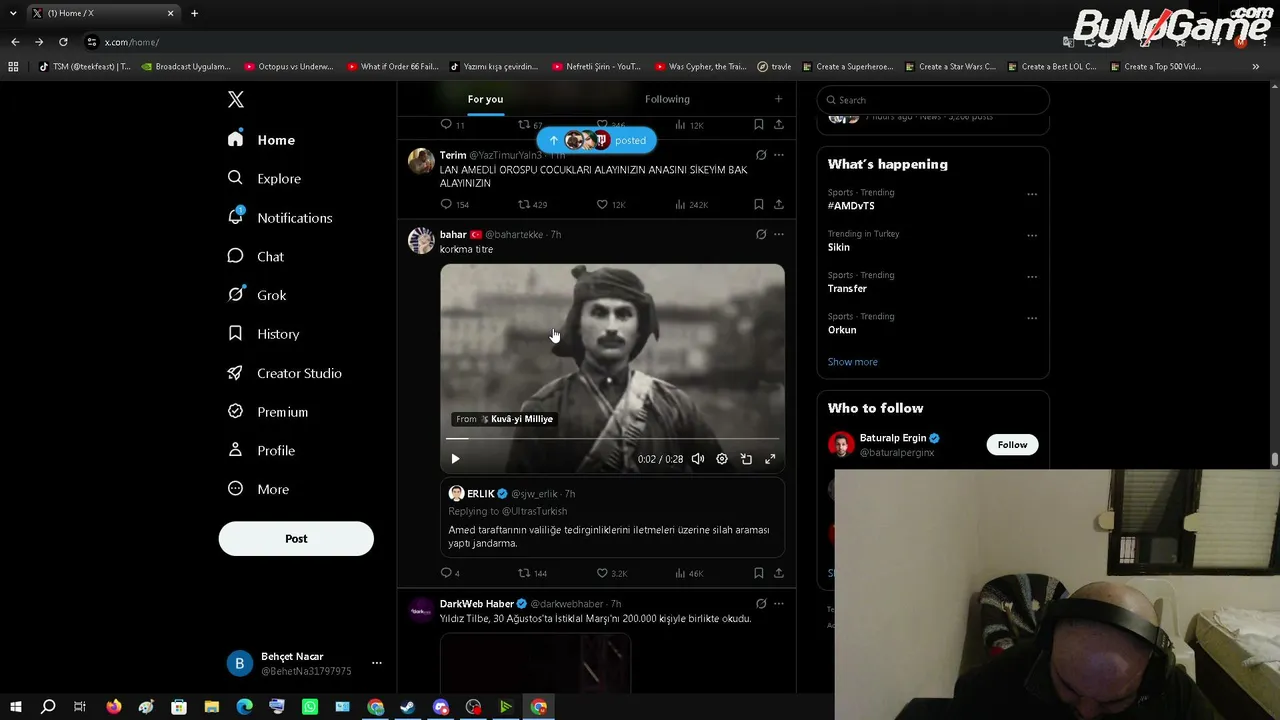The image size is (1280, 720).
Task: Open Firefox from the taskbar
Action: [113, 707]
